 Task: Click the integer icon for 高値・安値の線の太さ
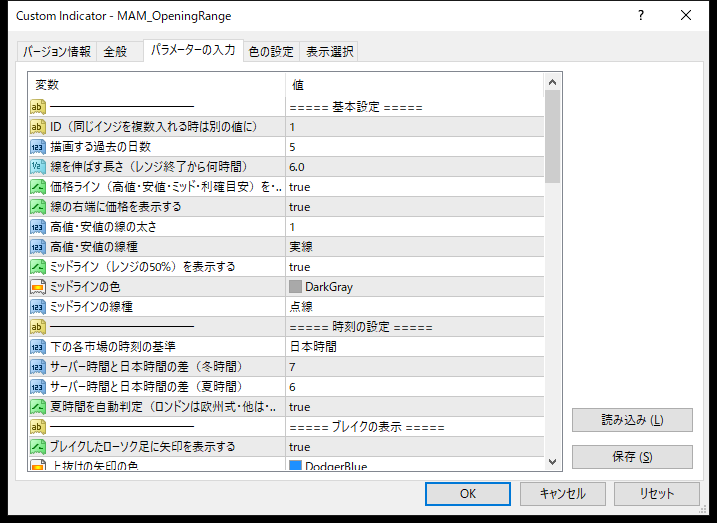pos(38,227)
